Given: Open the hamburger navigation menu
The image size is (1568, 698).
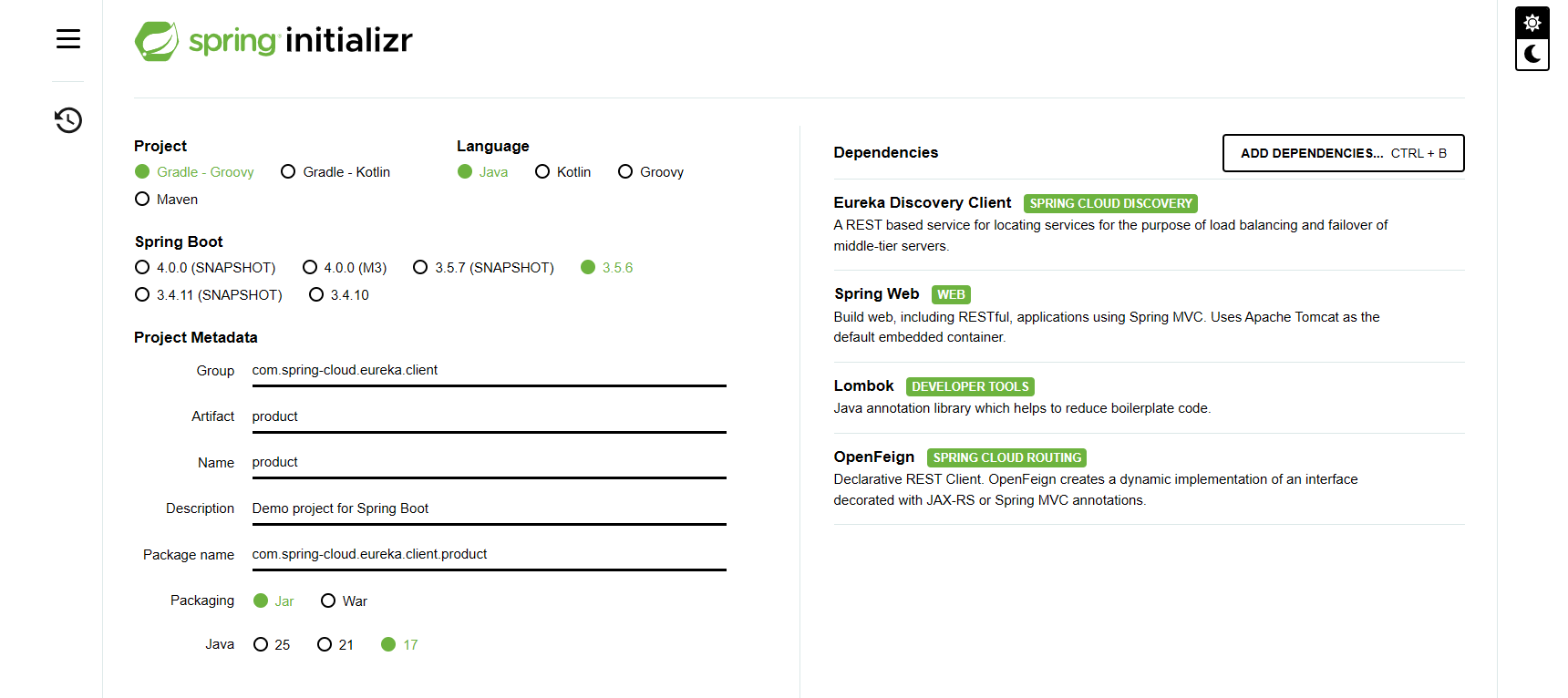Looking at the screenshot, I should [68, 38].
